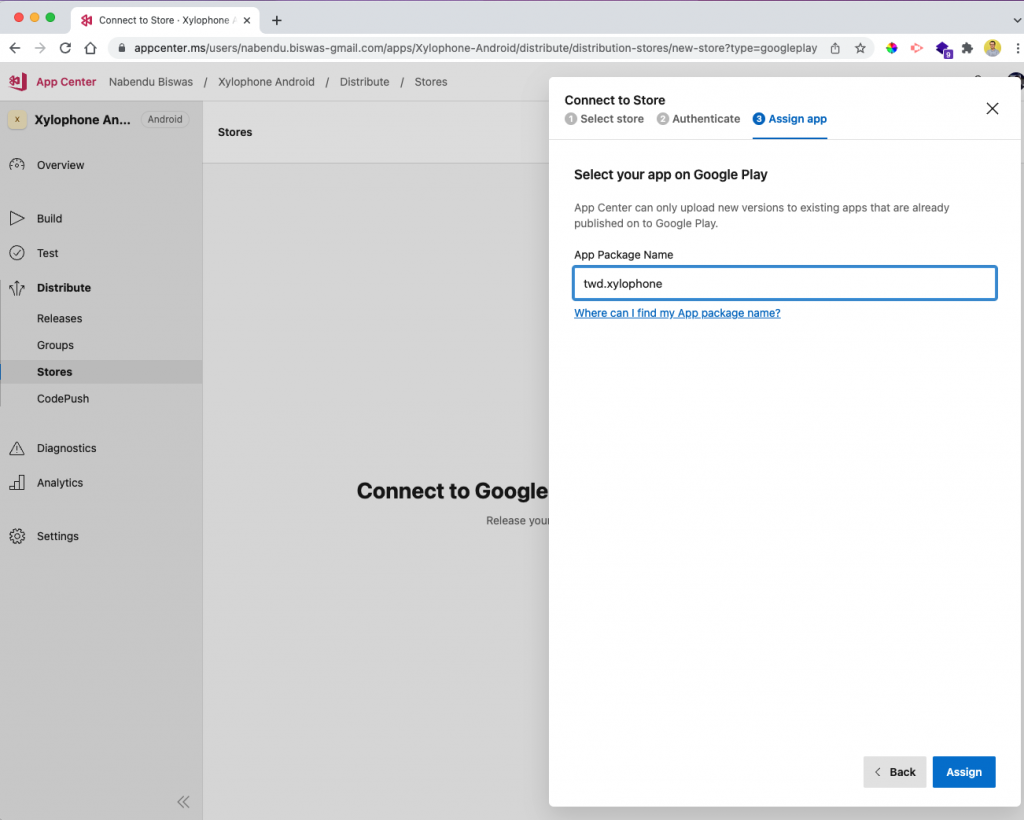The height and width of the screenshot is (820, 1024).
Task: Click the Assign button
Action: coord(963,772)
